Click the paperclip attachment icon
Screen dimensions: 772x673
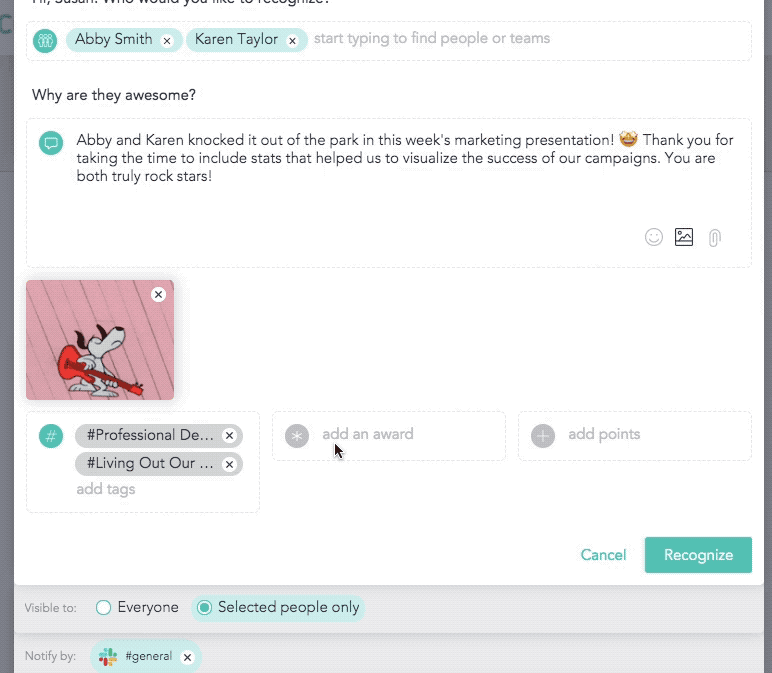714,238
